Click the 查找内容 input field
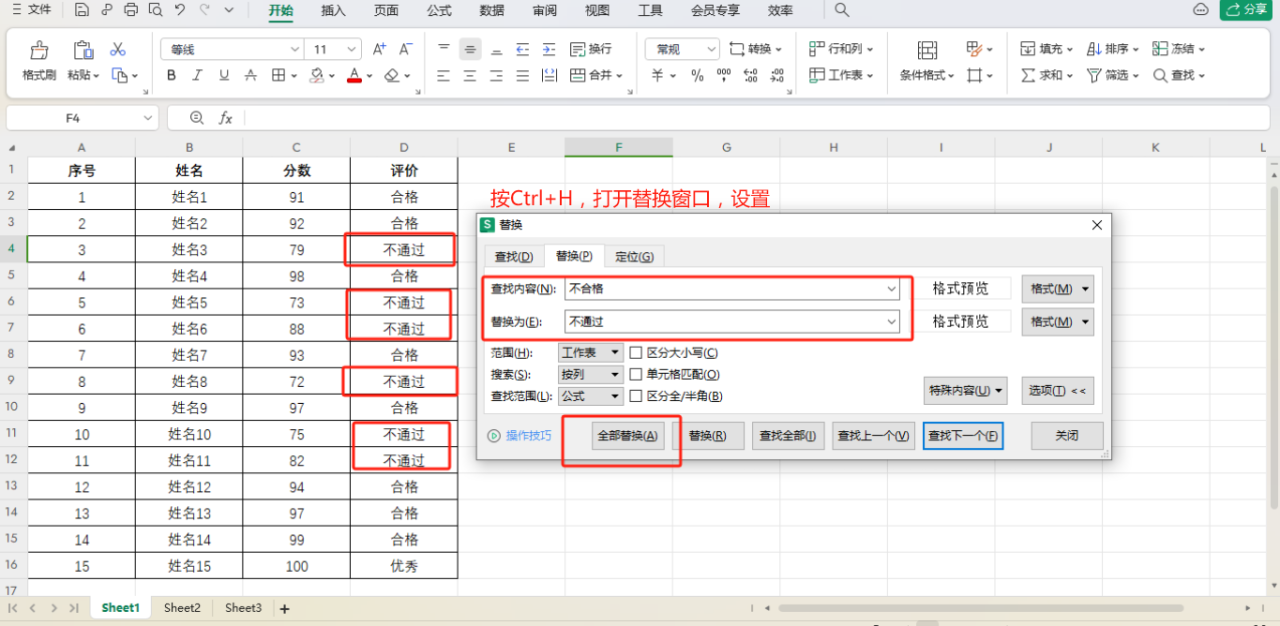This screenshot has width=1280, height=626. (x=732, y=289)
